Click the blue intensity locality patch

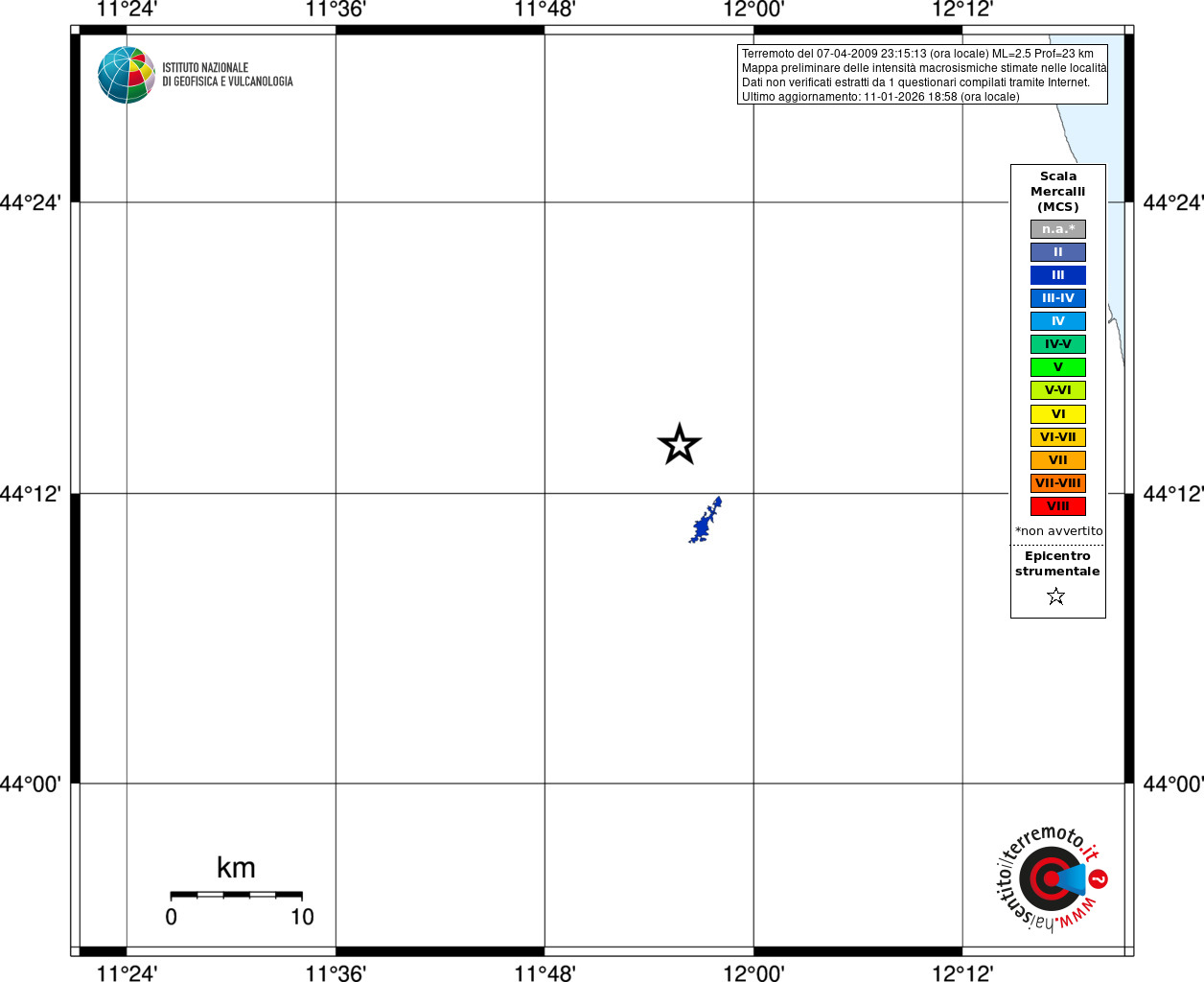coord(705,521)
